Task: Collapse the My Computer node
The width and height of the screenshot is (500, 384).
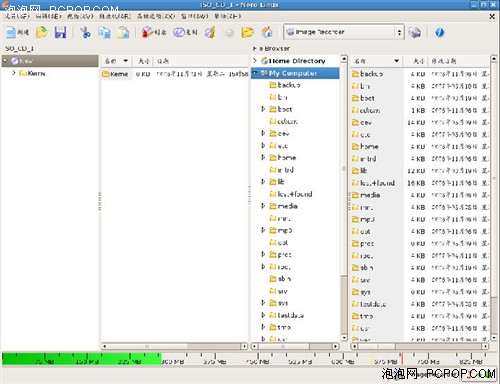Action: pyautogui.click(x=255, y=73)
